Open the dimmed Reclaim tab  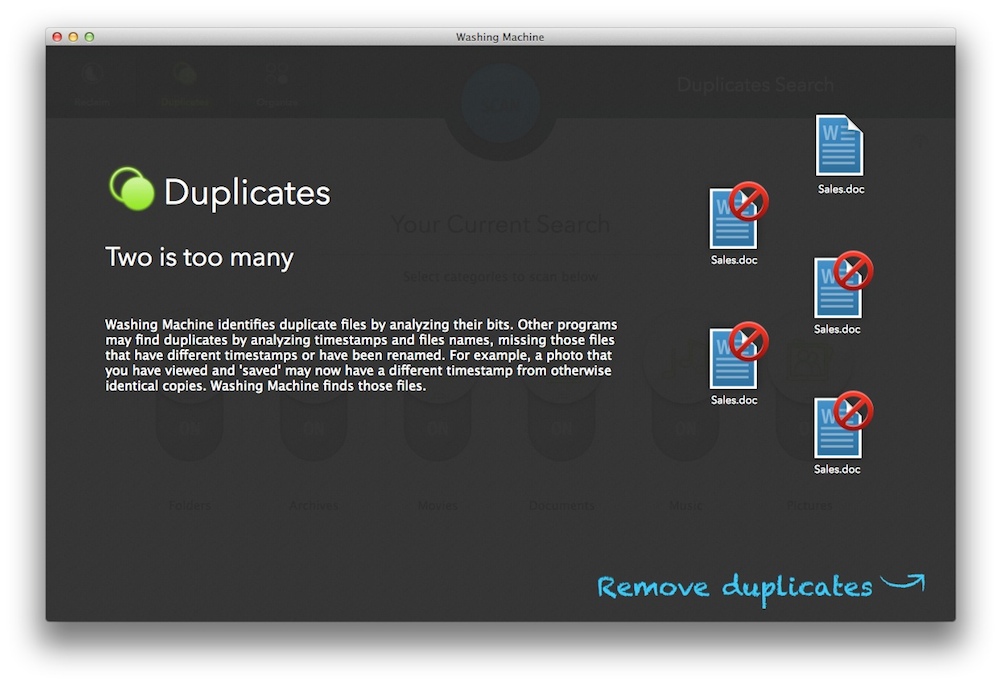[92, 85]
